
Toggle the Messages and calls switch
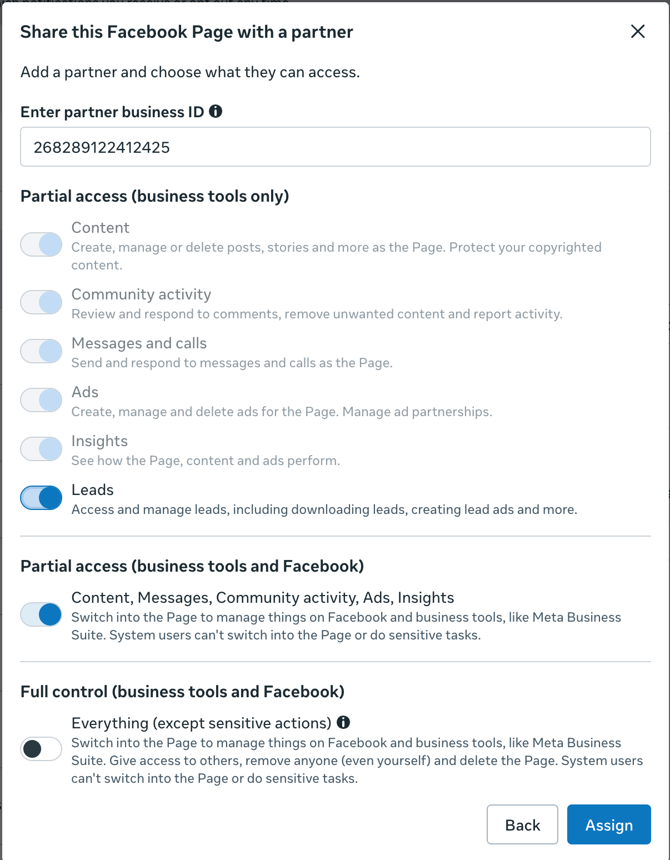click(41, 351)
